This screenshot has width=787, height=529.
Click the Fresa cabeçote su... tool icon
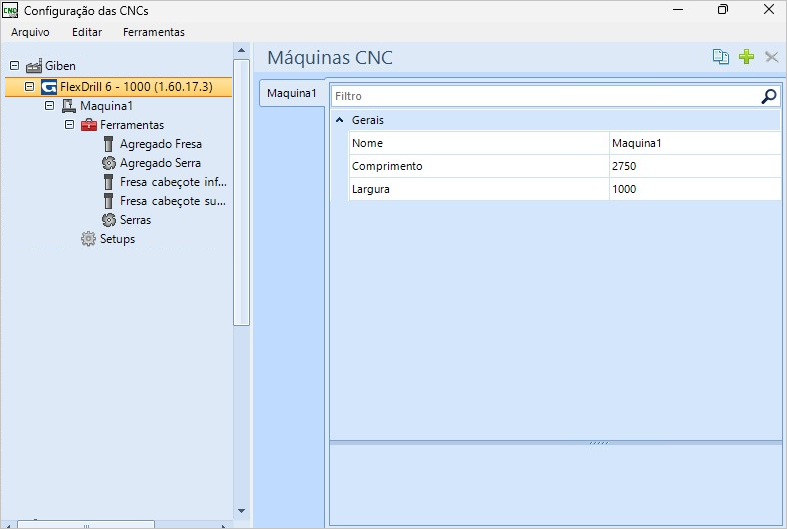(108, 201)
